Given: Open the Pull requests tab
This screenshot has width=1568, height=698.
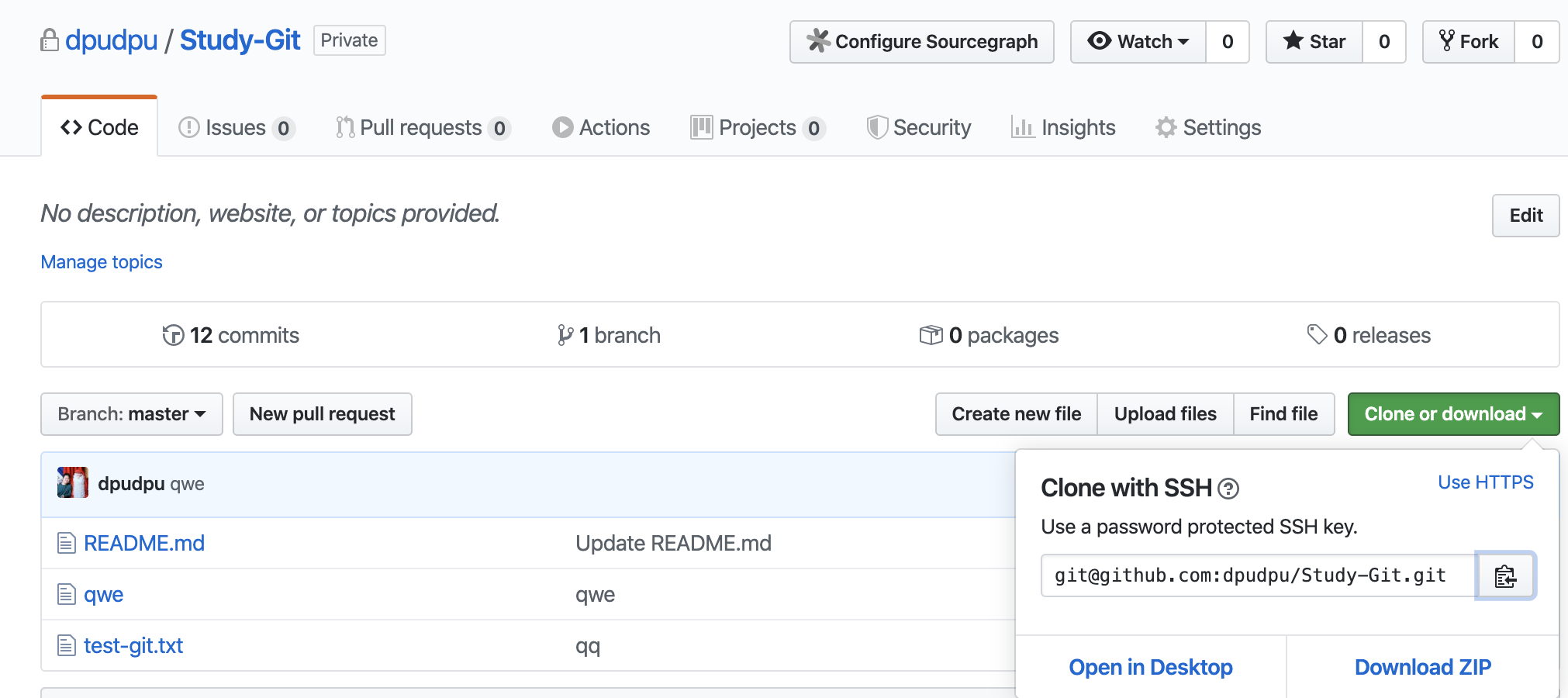Looking at the screenshot, I should tap(423, 128).
